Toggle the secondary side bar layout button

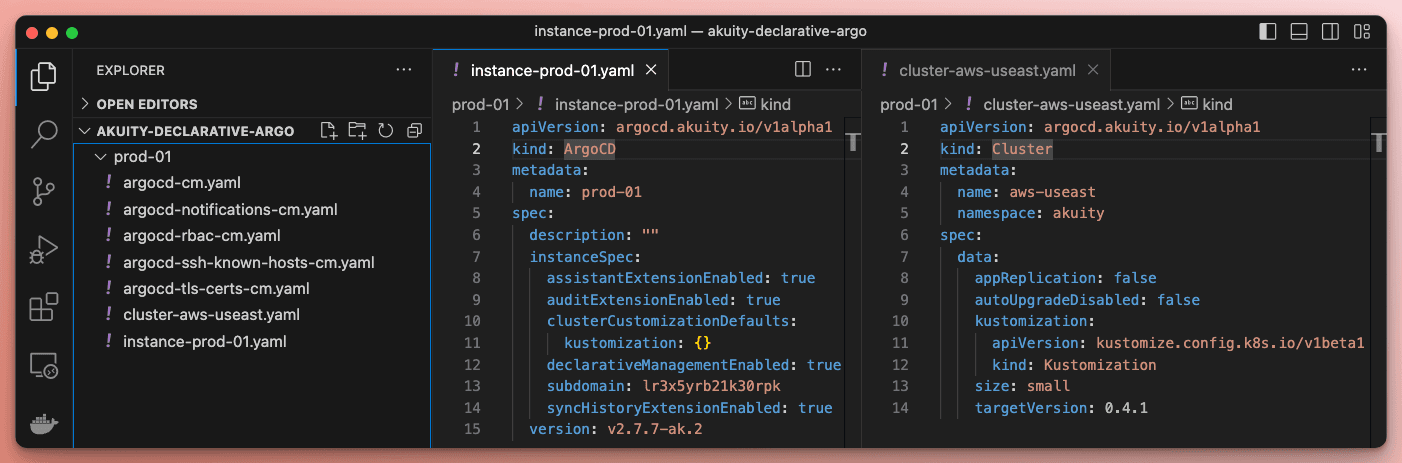pyautogui.click(x=1329, y=31)
